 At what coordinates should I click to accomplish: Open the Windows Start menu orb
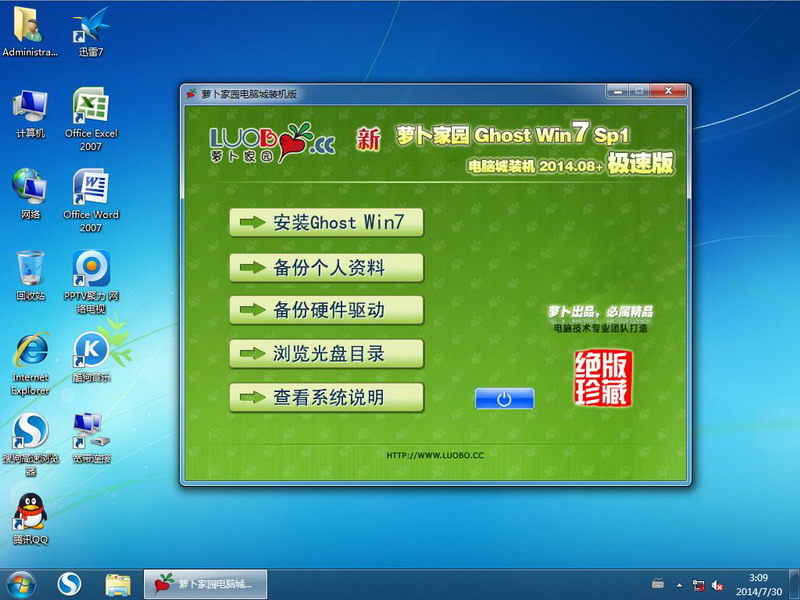pyautogui.click(x=21, y=585)
